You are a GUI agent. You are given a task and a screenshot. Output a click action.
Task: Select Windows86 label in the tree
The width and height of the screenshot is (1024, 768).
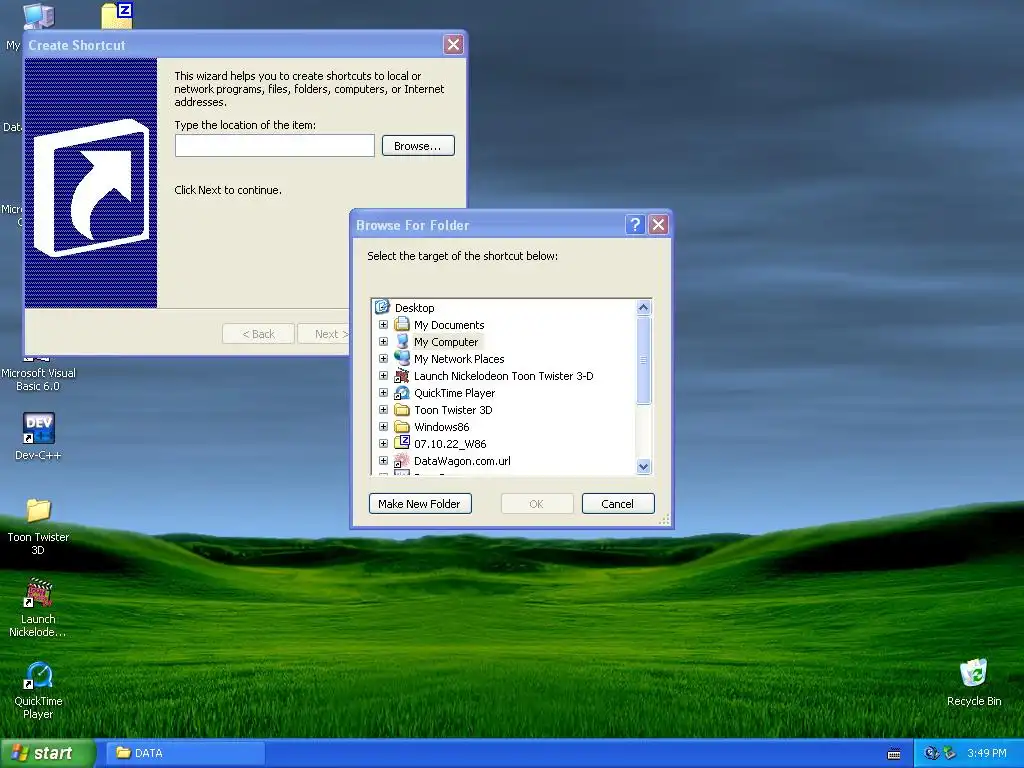point(441,426)
